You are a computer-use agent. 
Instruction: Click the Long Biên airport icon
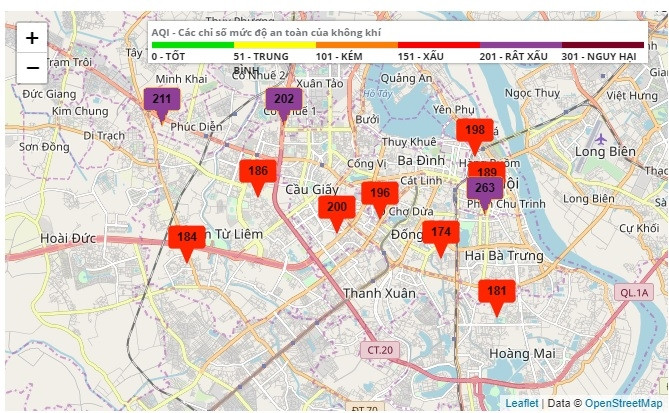tap(600, 137)
